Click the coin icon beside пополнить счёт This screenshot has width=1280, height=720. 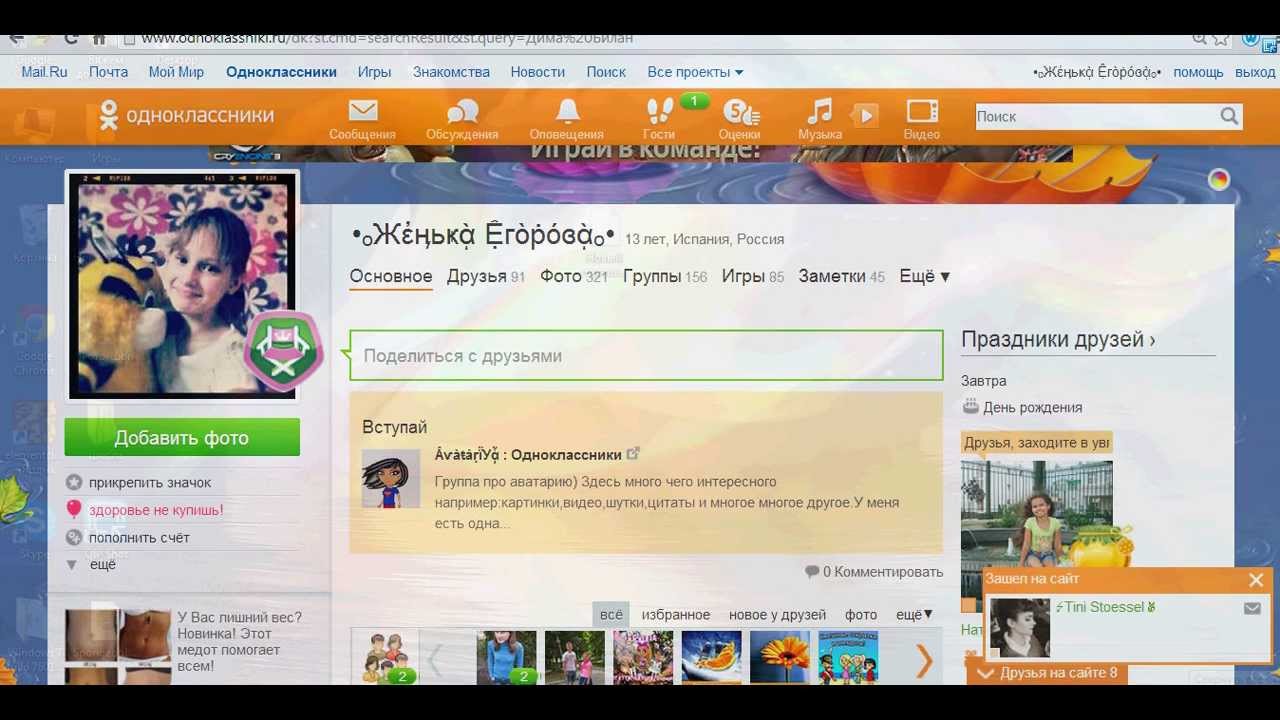(73, 538)
